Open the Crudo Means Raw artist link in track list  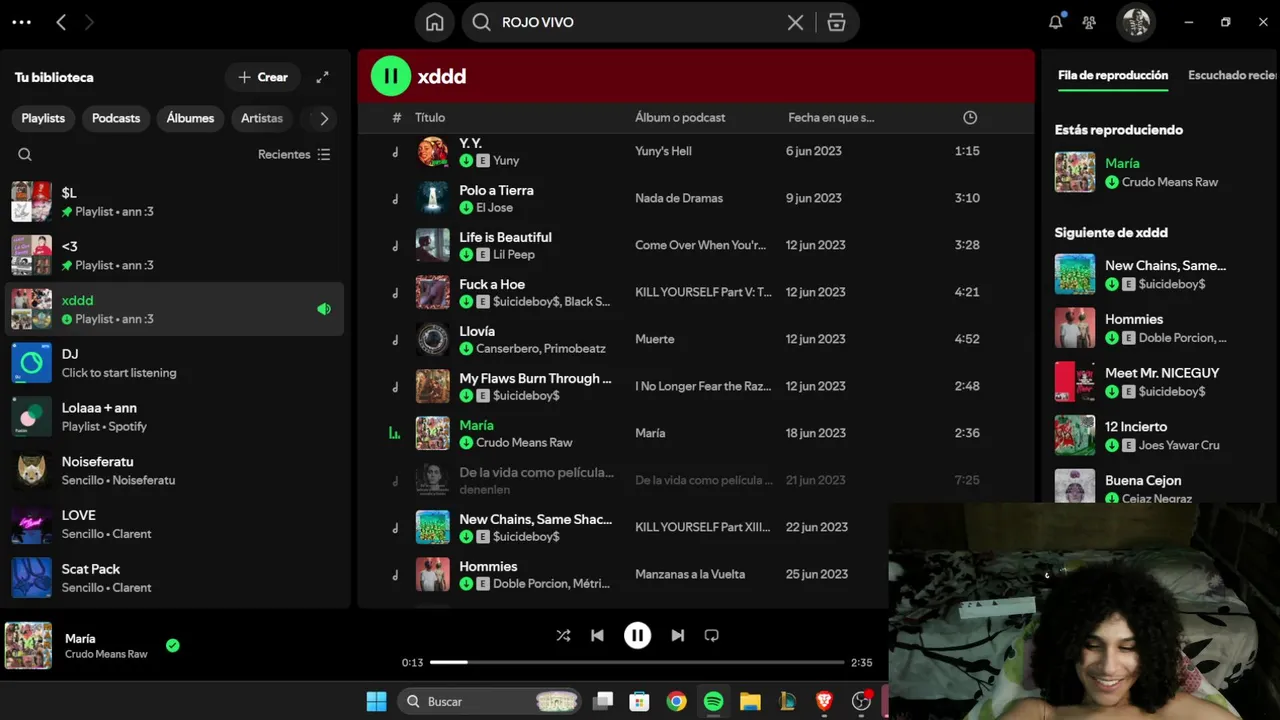524,443
